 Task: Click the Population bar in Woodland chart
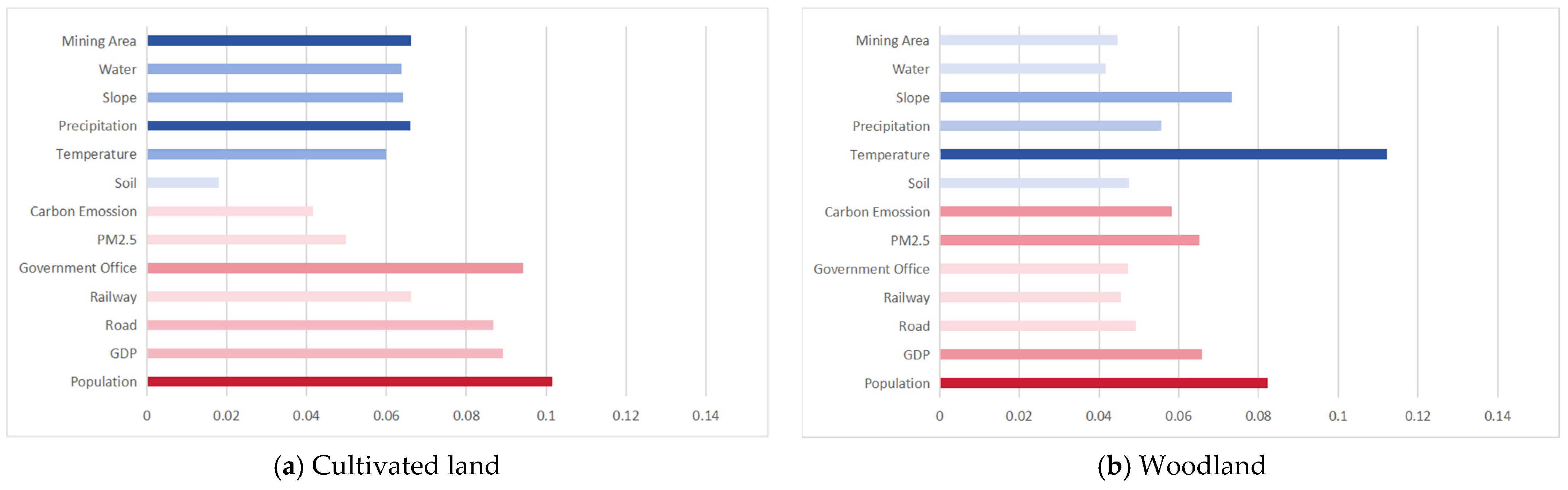(x=1104, y=383)
